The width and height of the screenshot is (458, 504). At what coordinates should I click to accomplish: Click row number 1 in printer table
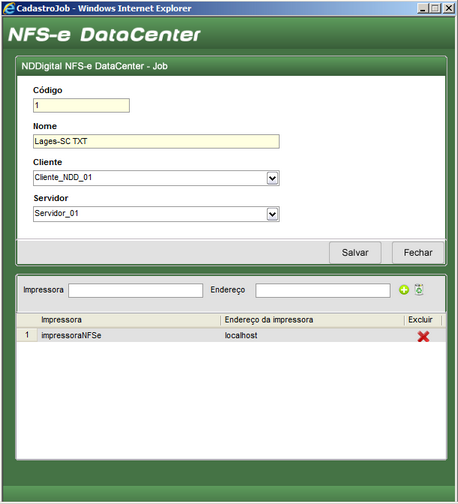pos(27,335)
